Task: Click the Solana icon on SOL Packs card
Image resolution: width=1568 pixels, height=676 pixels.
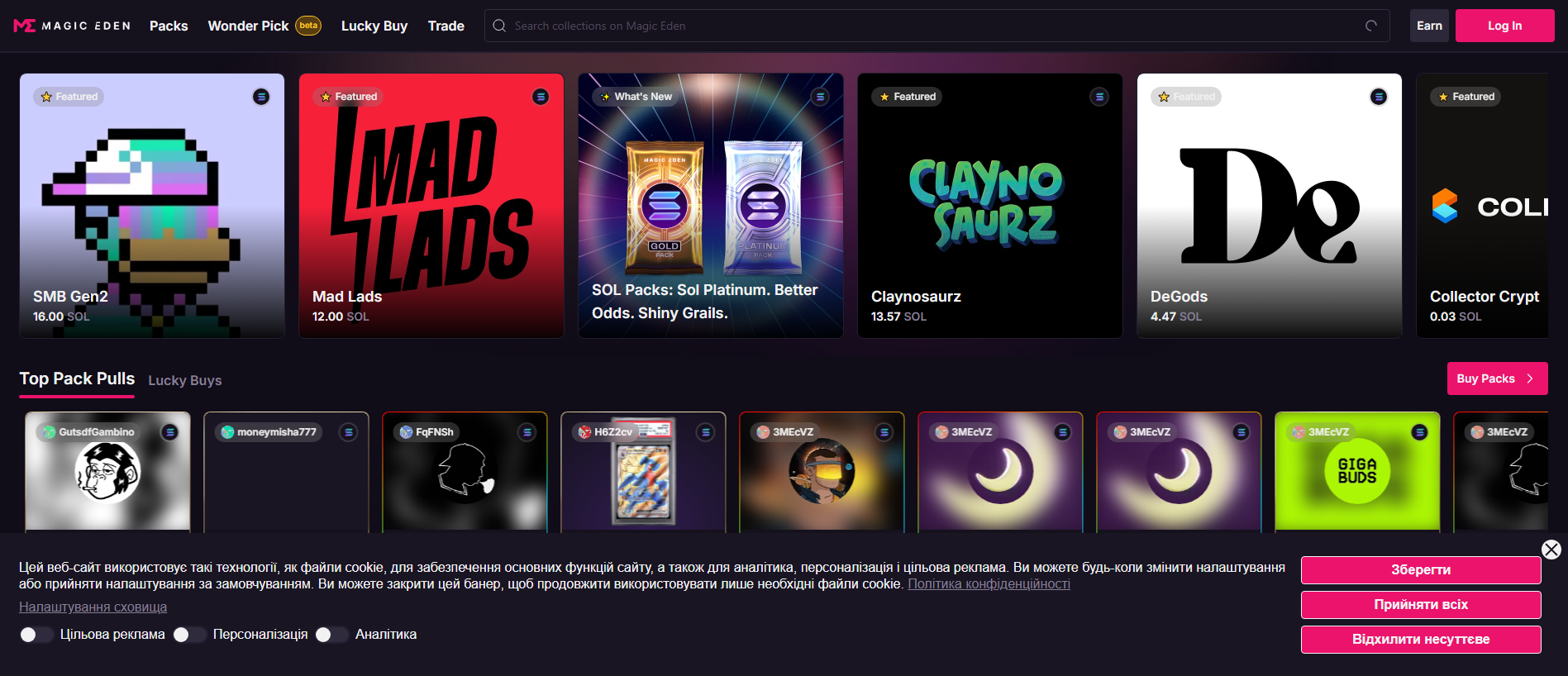Action: pyautogui.click(x=820, y=97)
